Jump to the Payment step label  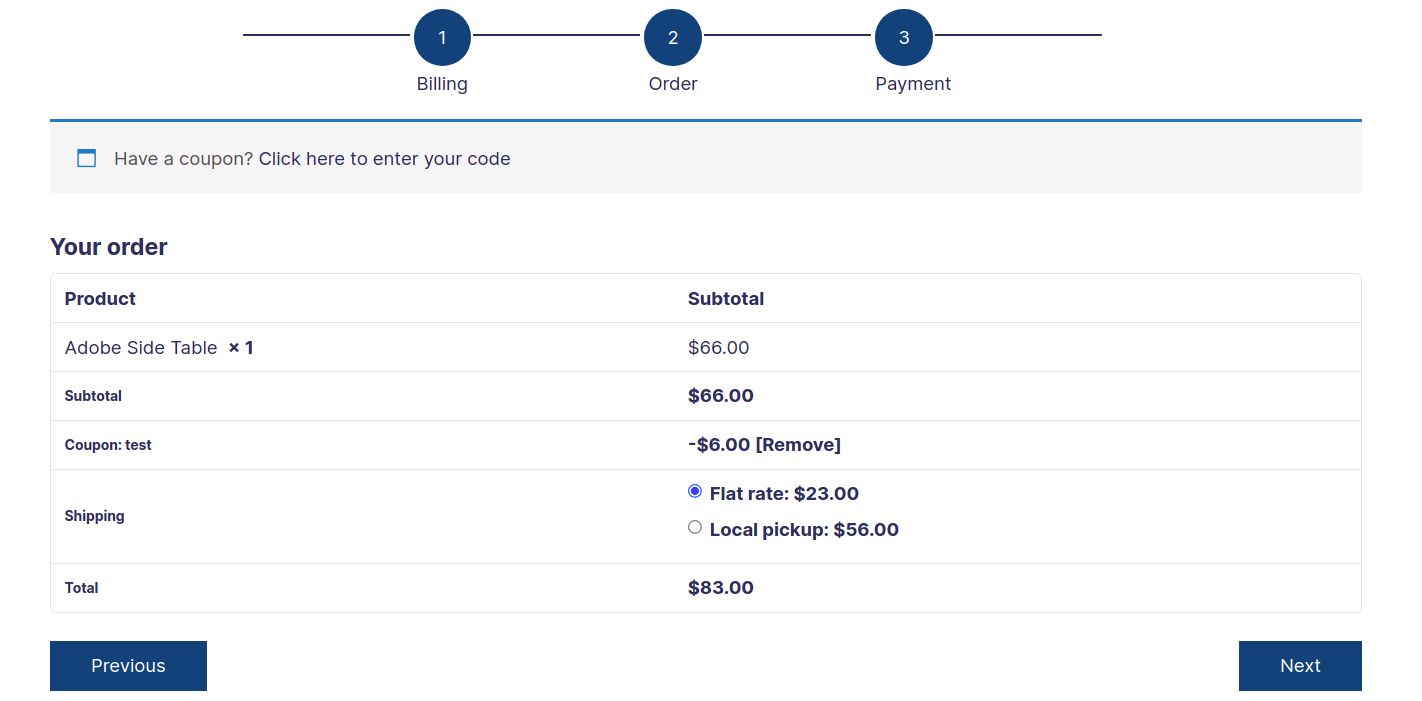[913, 84]
